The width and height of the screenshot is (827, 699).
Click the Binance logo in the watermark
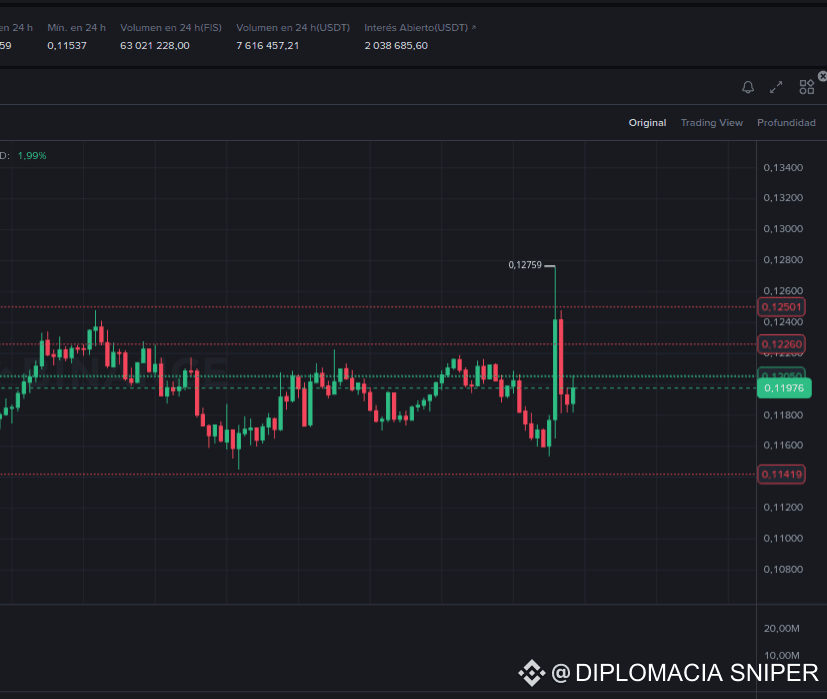pyautogui.click(x=531, y=673)
